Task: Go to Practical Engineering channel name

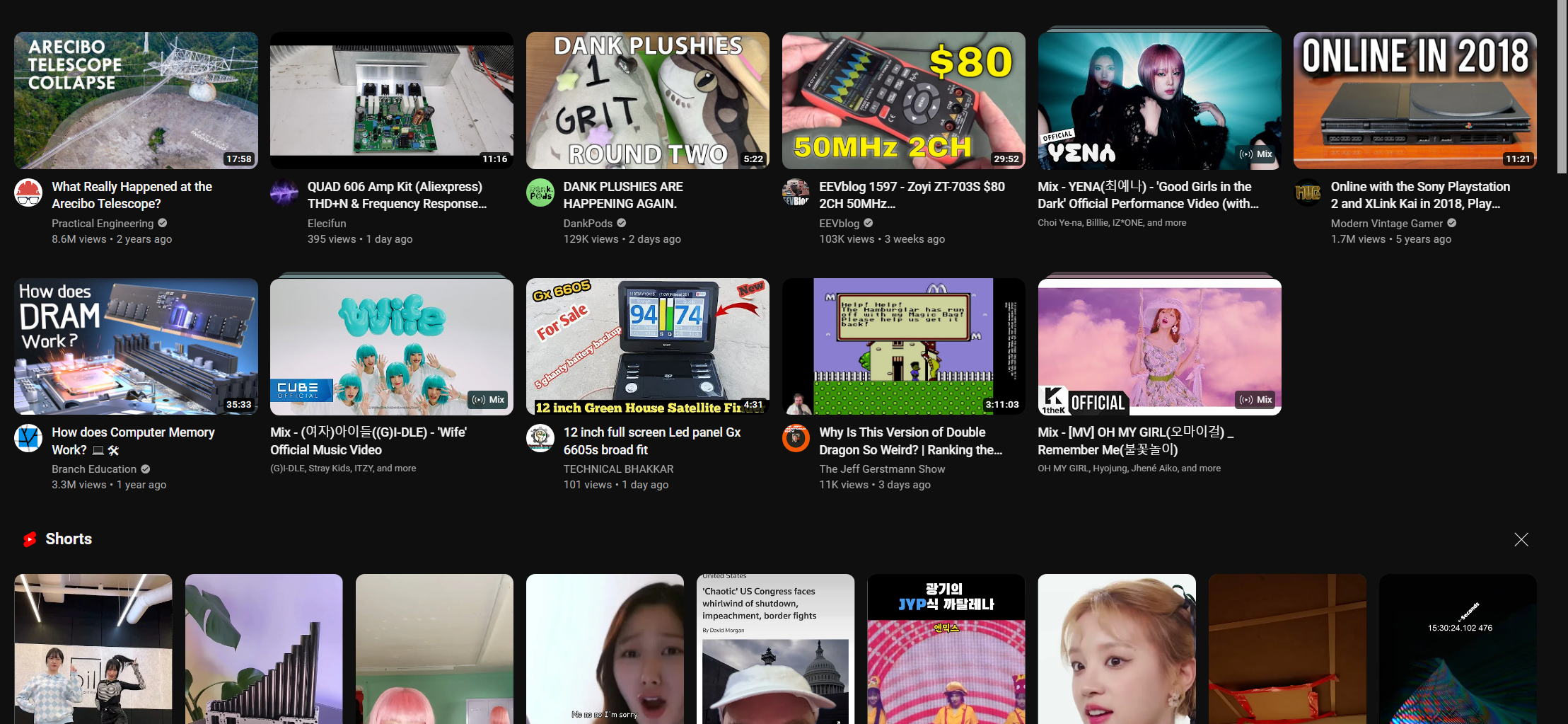Action: click(x=103, y=223)
